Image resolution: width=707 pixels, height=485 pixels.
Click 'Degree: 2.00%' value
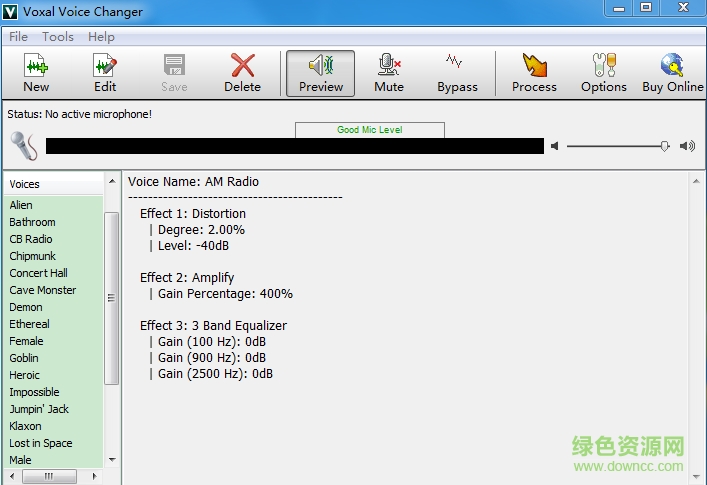point(201,230)
